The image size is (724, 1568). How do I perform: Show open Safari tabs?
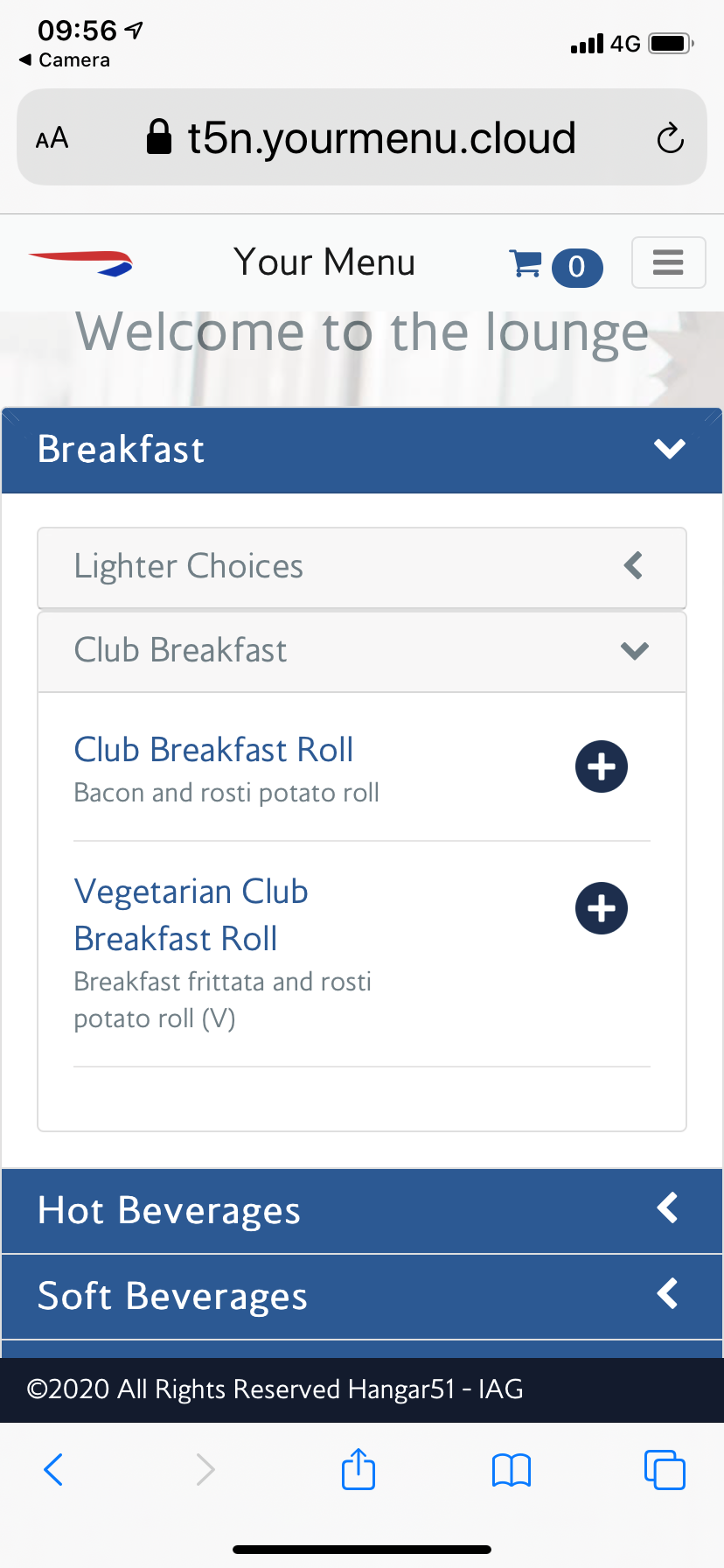click(x=665, y=1469)
